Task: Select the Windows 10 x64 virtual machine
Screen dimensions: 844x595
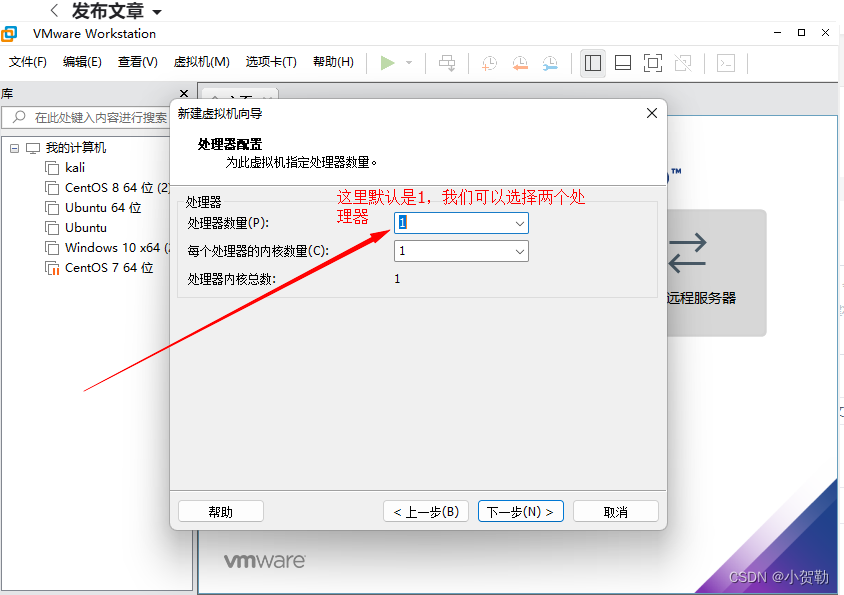Action: click(x=117, y=247)
